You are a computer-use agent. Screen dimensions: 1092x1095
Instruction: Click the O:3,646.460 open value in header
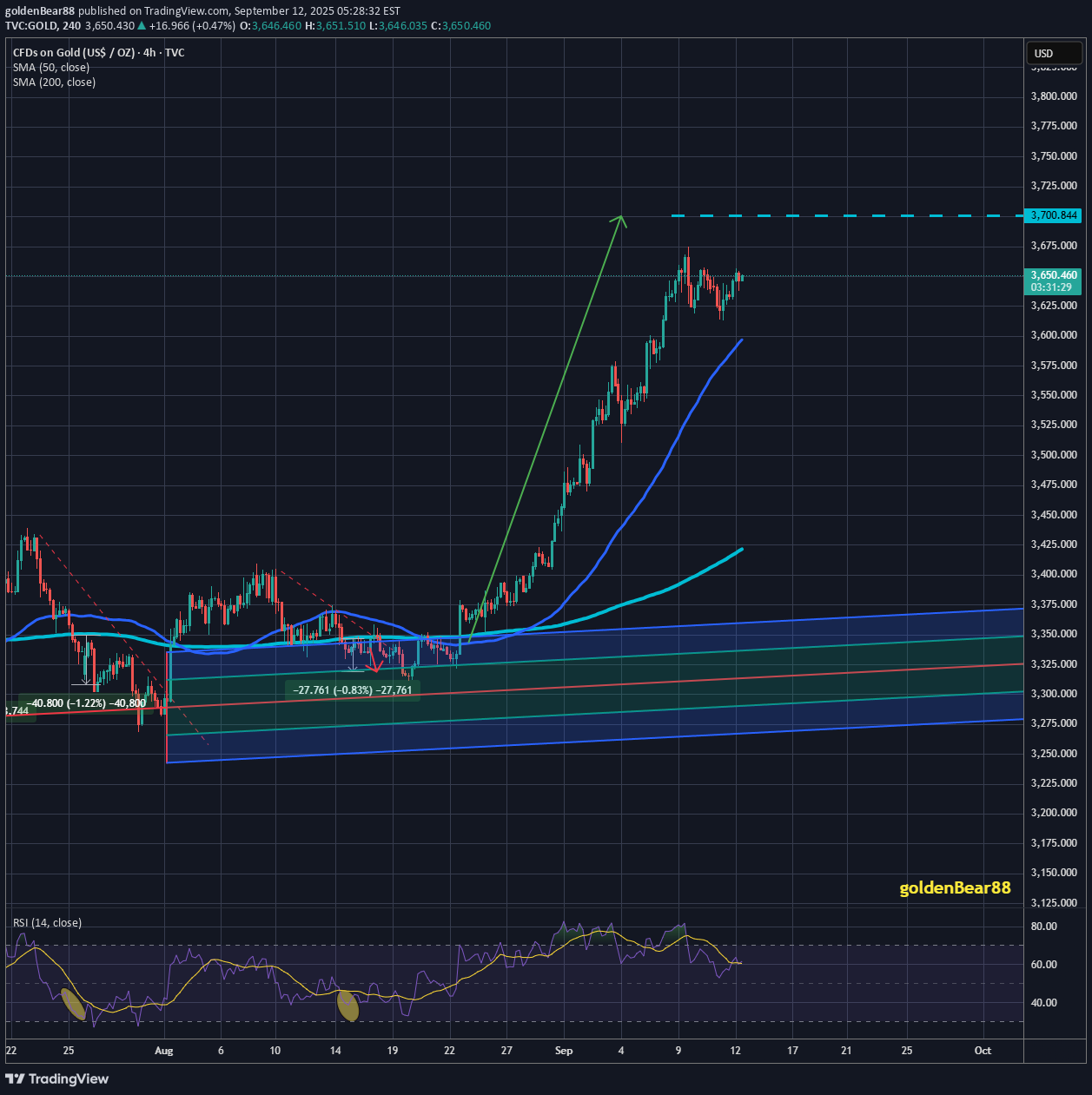[270, 26]
